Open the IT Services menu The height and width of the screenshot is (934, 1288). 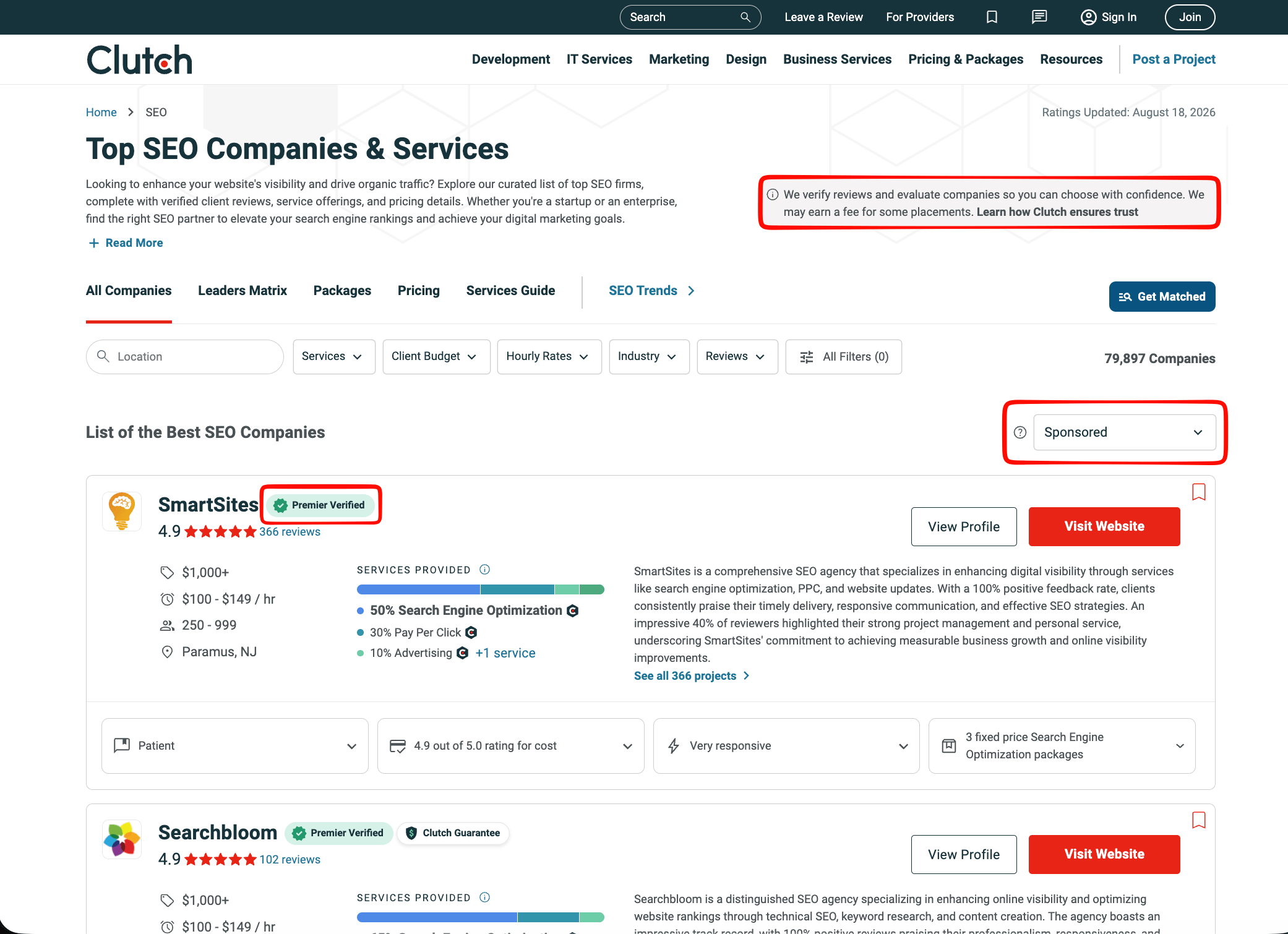[599, 59]
